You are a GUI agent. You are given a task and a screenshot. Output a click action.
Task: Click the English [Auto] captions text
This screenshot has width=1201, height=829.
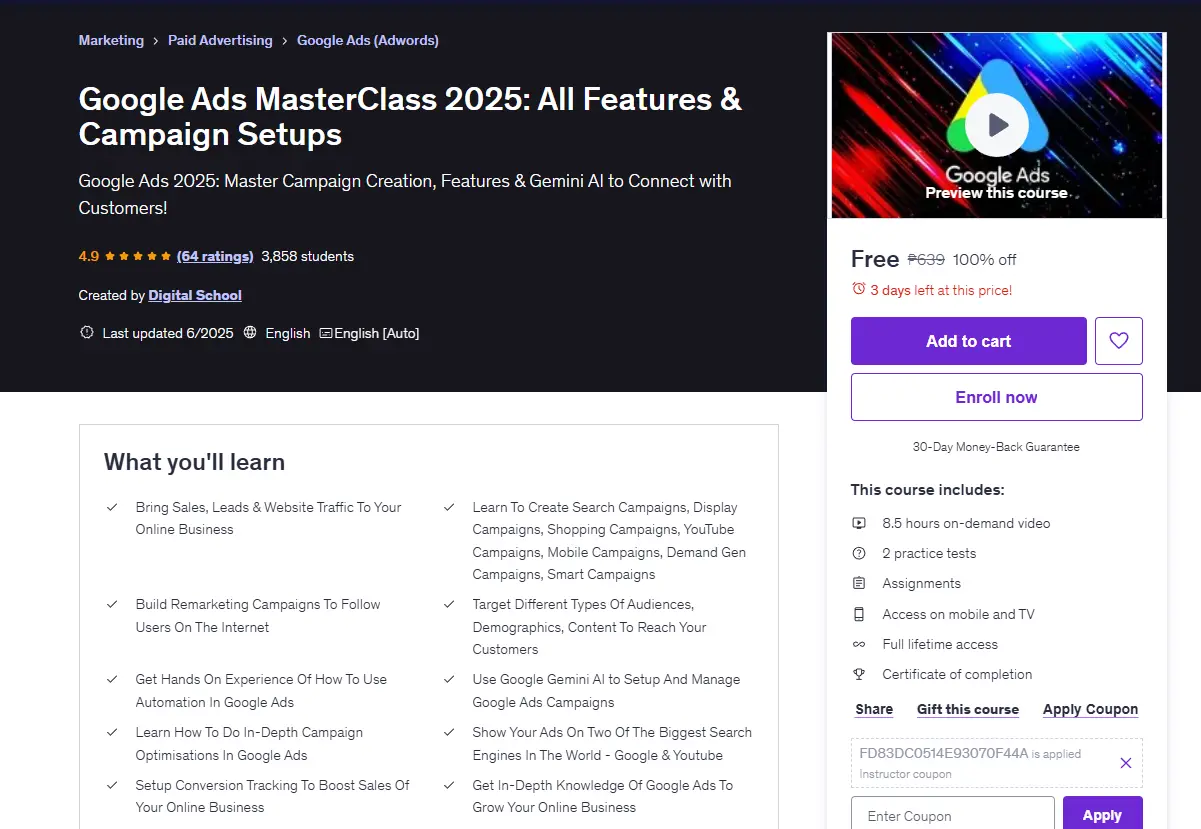pyautogui.click(x=376, y=333)
